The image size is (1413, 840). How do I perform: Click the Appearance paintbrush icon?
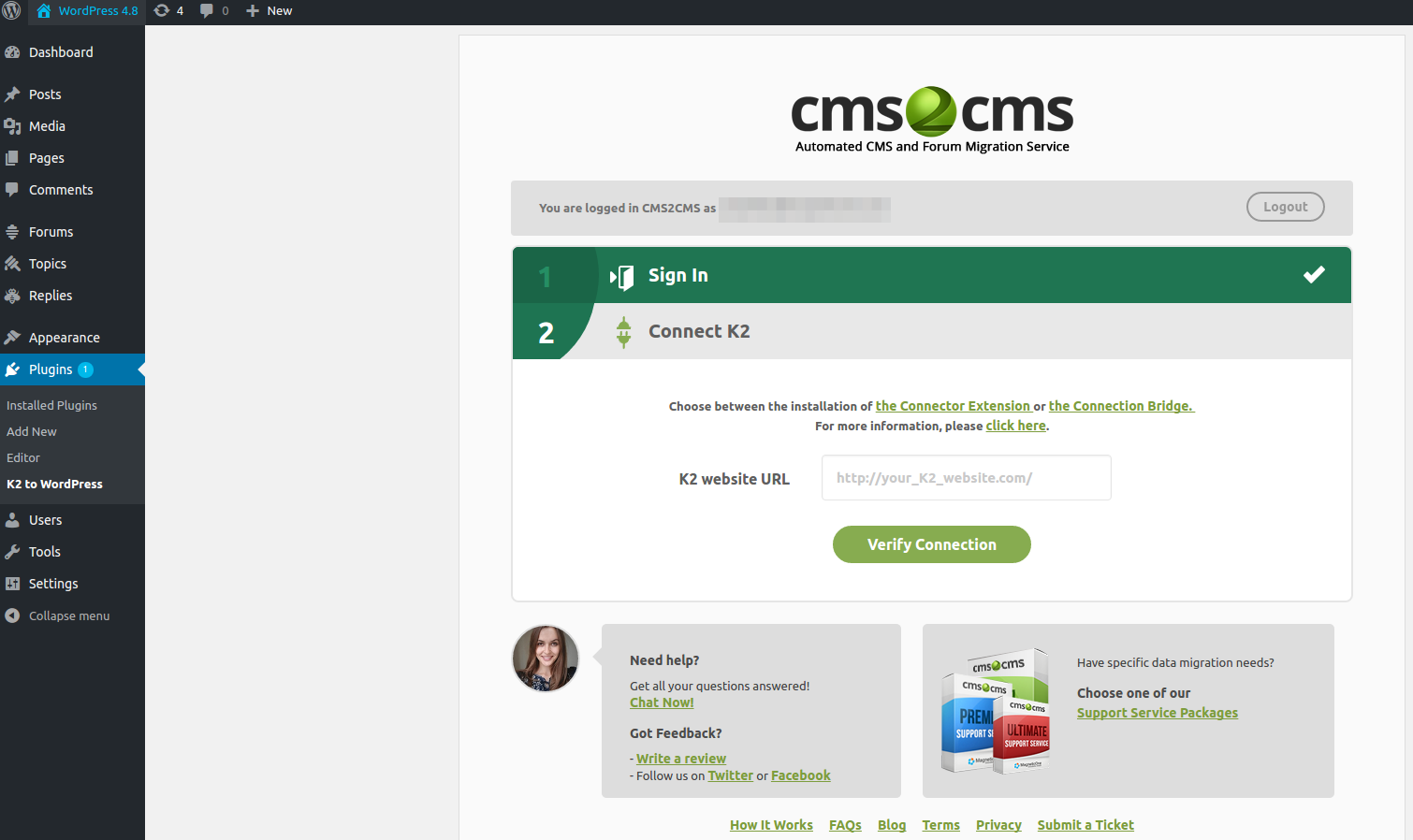coord(12,338)
